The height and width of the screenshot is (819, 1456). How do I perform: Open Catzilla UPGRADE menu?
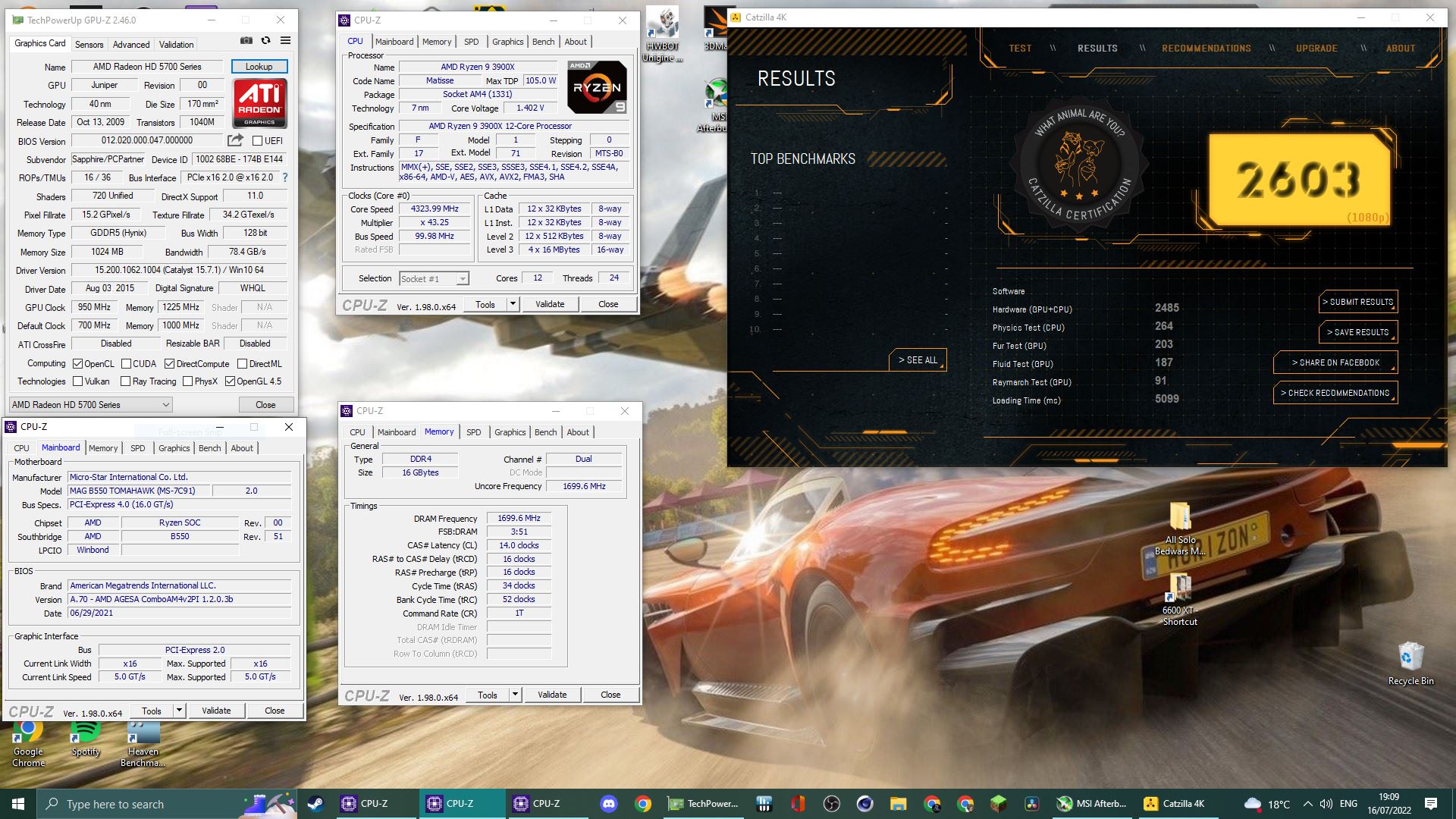(1316, 49)
